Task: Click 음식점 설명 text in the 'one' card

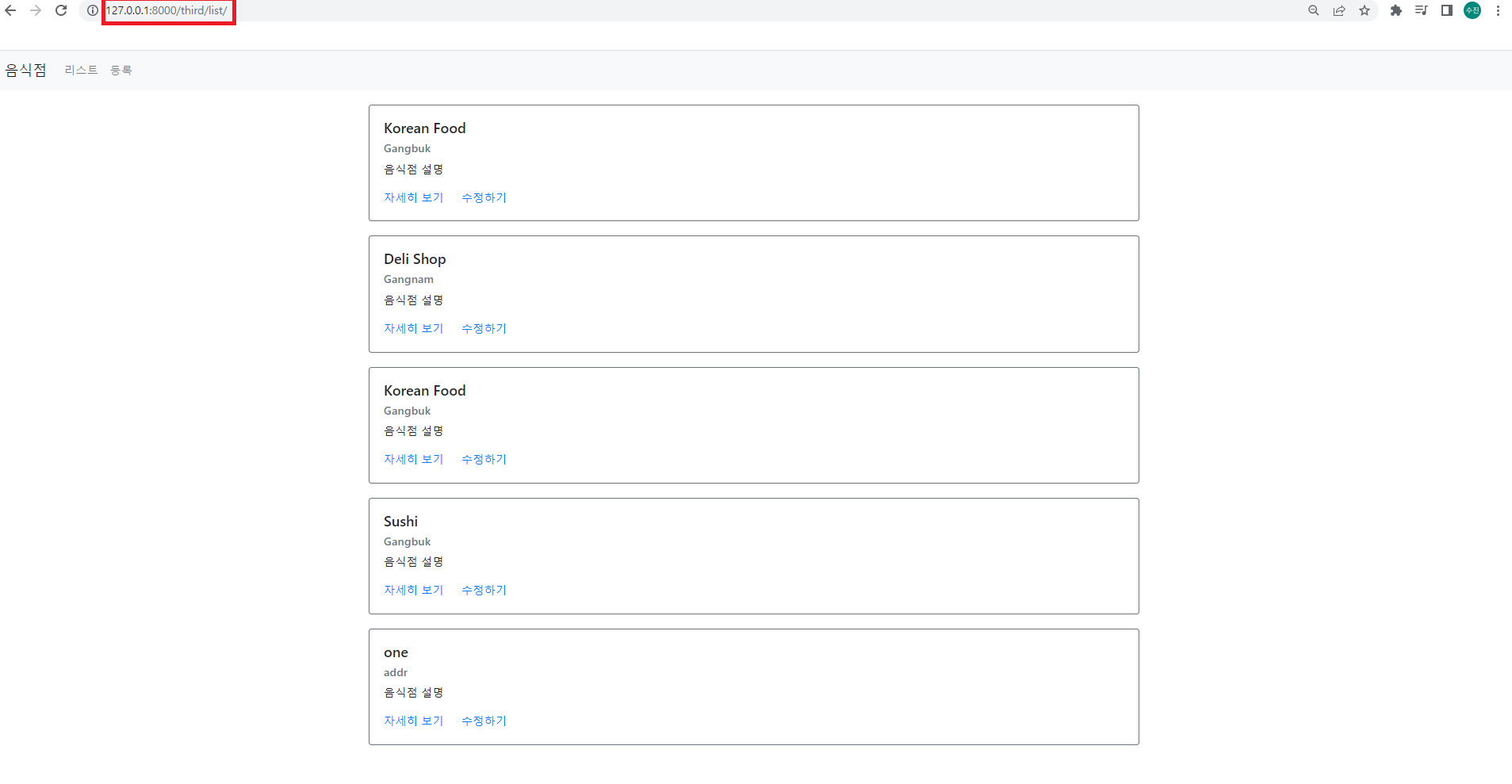Action: [413, 692]
